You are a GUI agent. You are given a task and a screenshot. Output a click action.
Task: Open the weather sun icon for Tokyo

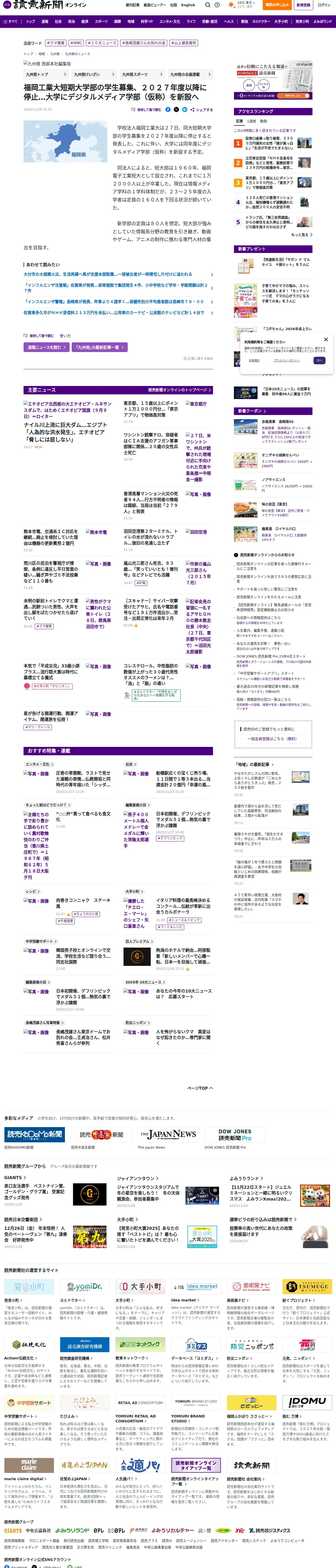231,5
